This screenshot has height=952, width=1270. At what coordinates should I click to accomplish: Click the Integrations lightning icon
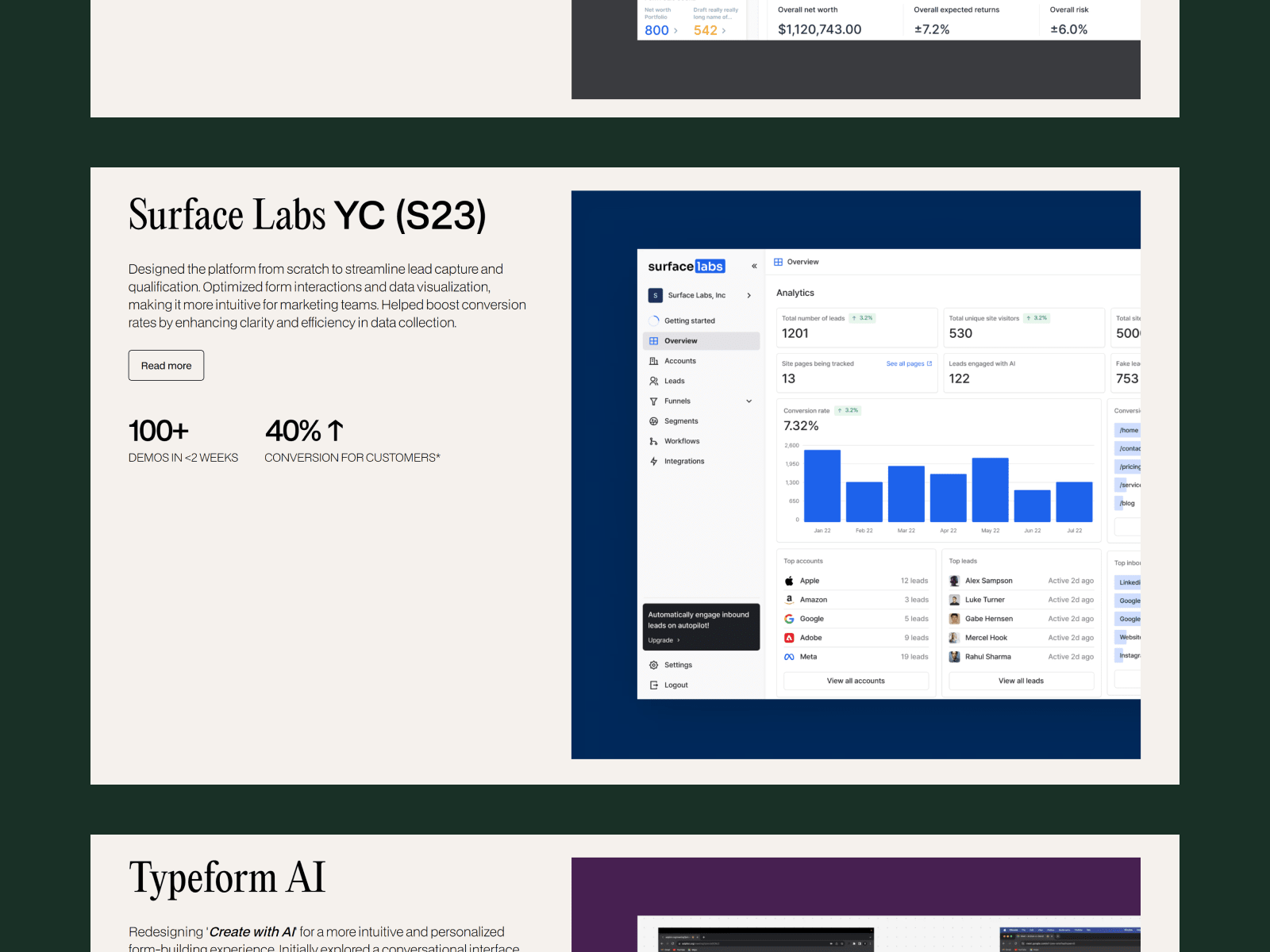(x=654, y=461)
